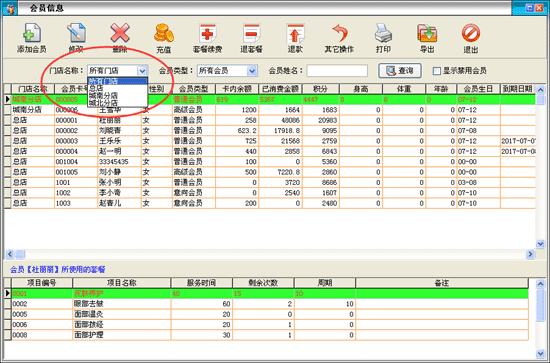Click the 退出 exit icon
The height and width of the screenshot is (363, 550).
tap(471, 33)
